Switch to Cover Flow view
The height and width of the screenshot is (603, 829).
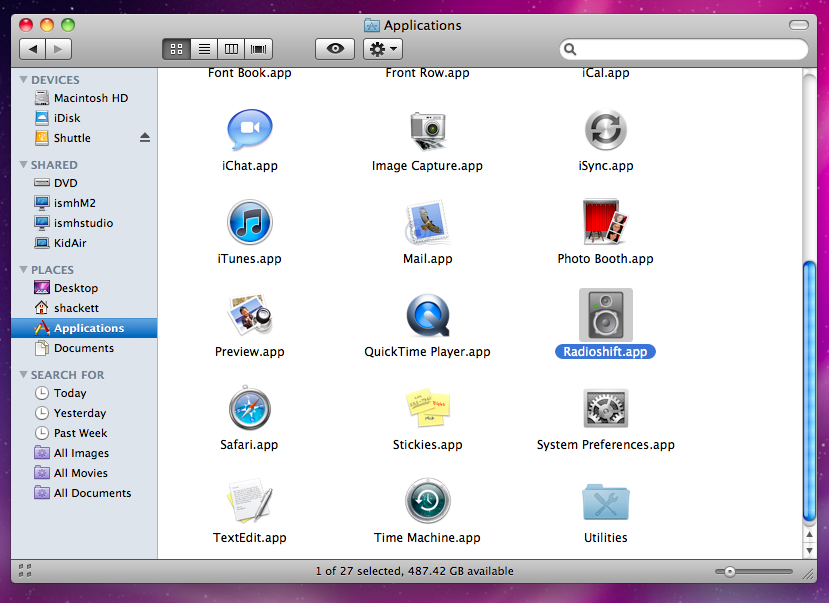point(259,49)
